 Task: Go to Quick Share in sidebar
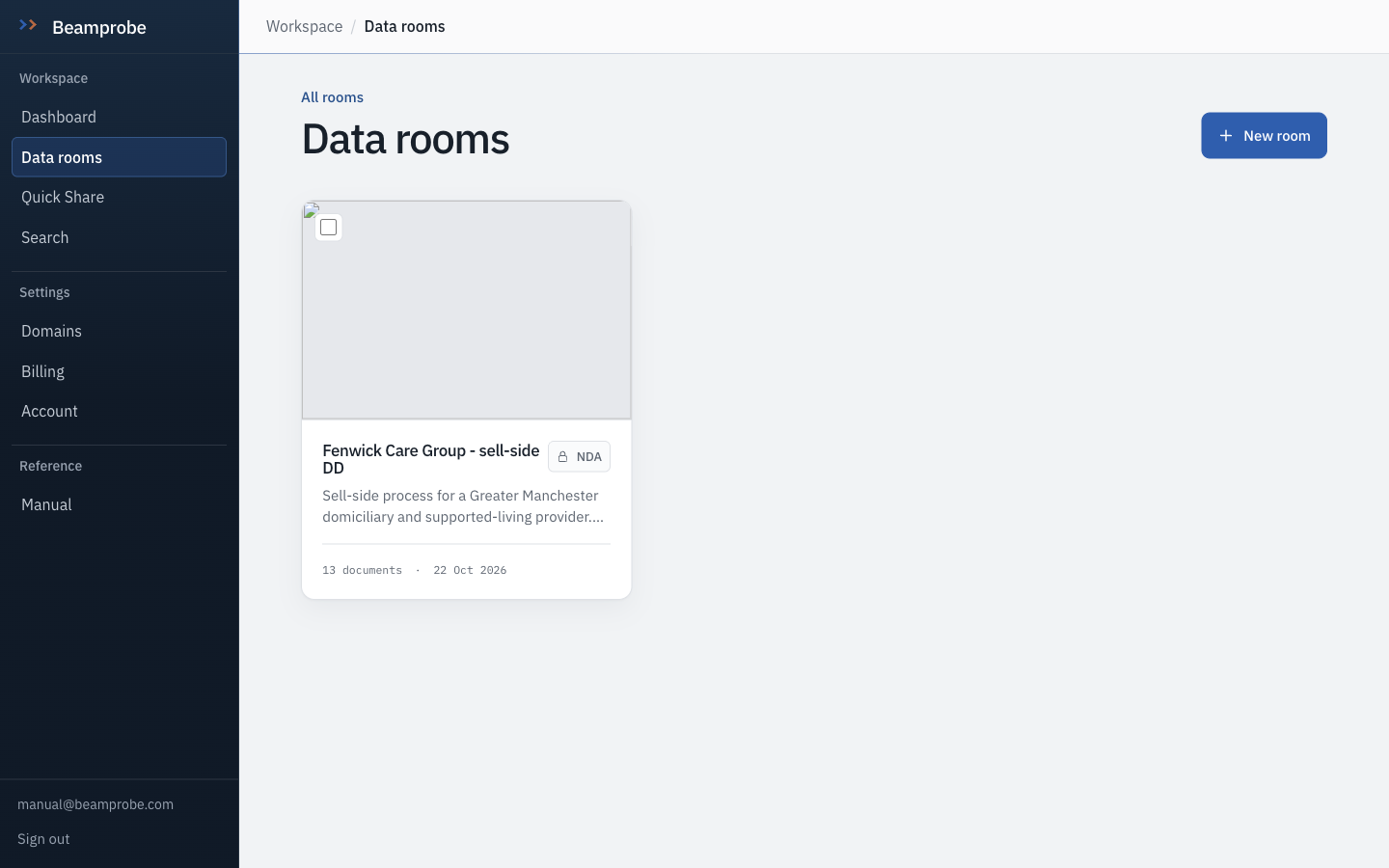click(x=119, y=197)
